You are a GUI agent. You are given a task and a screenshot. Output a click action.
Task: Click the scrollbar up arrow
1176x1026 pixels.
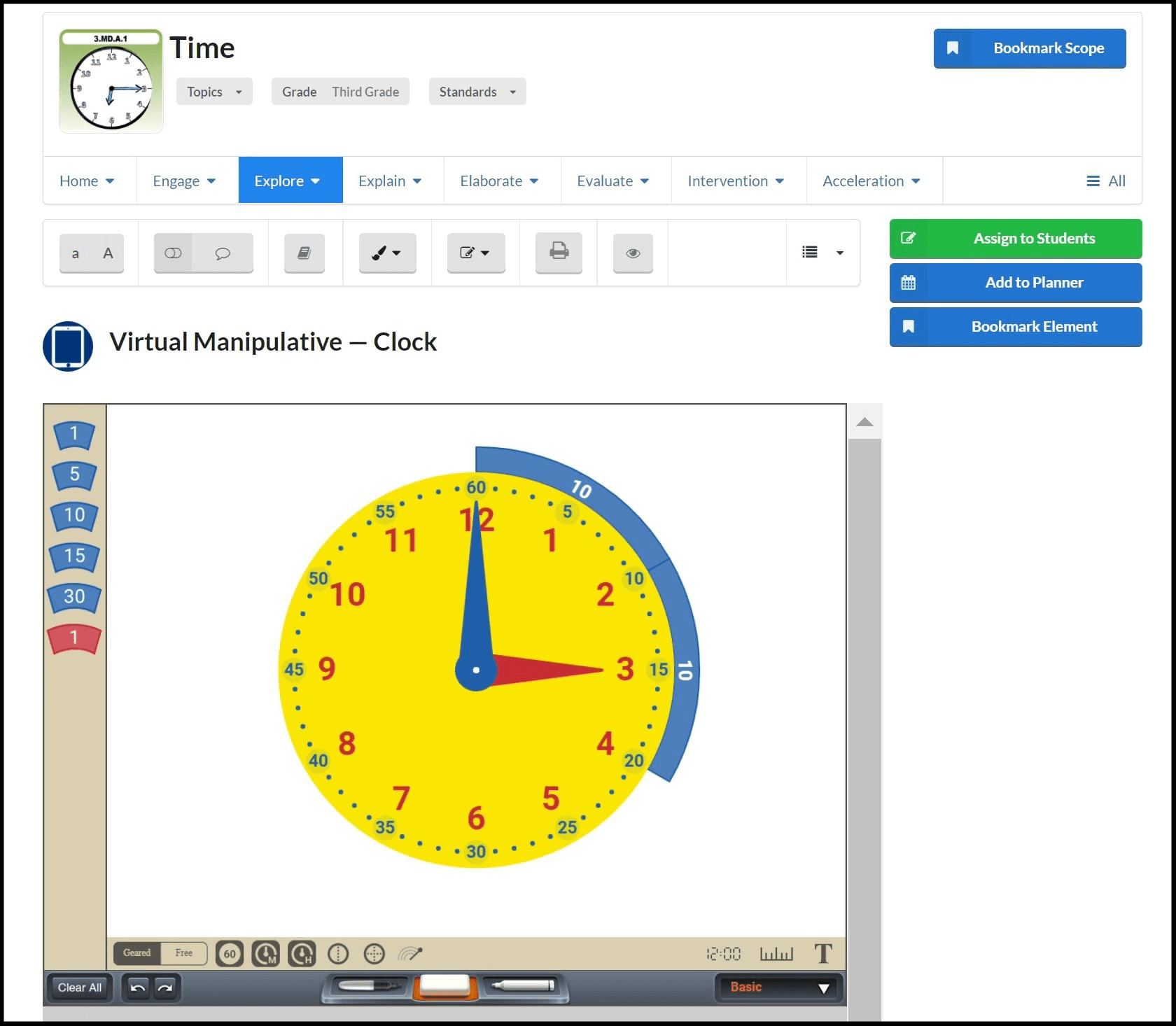tap(864, 422)
